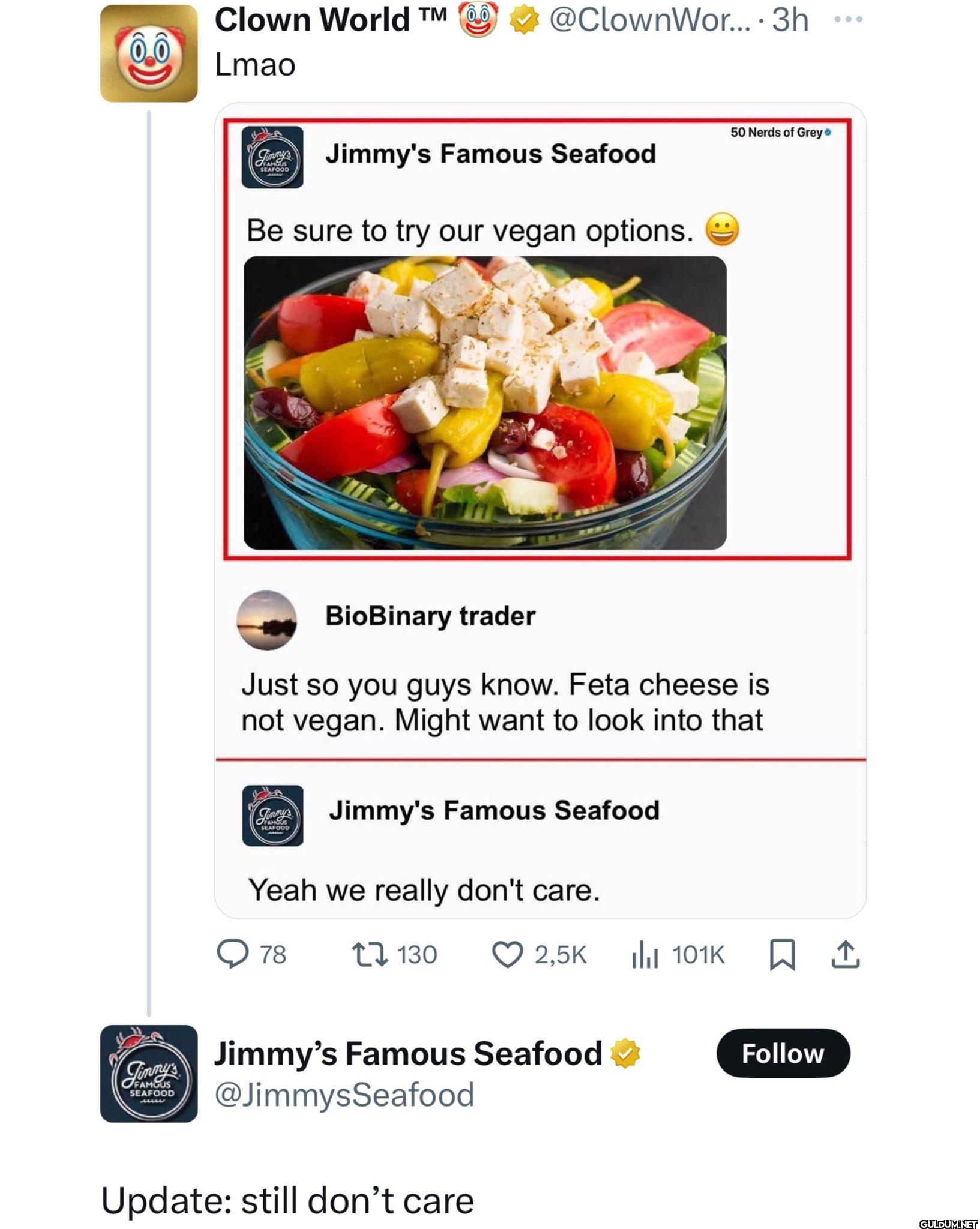980x1229 pixels.
Task: Follow Jimmy's Famous Seafood
Action: pyautogui.click(x=783, y=1053)
